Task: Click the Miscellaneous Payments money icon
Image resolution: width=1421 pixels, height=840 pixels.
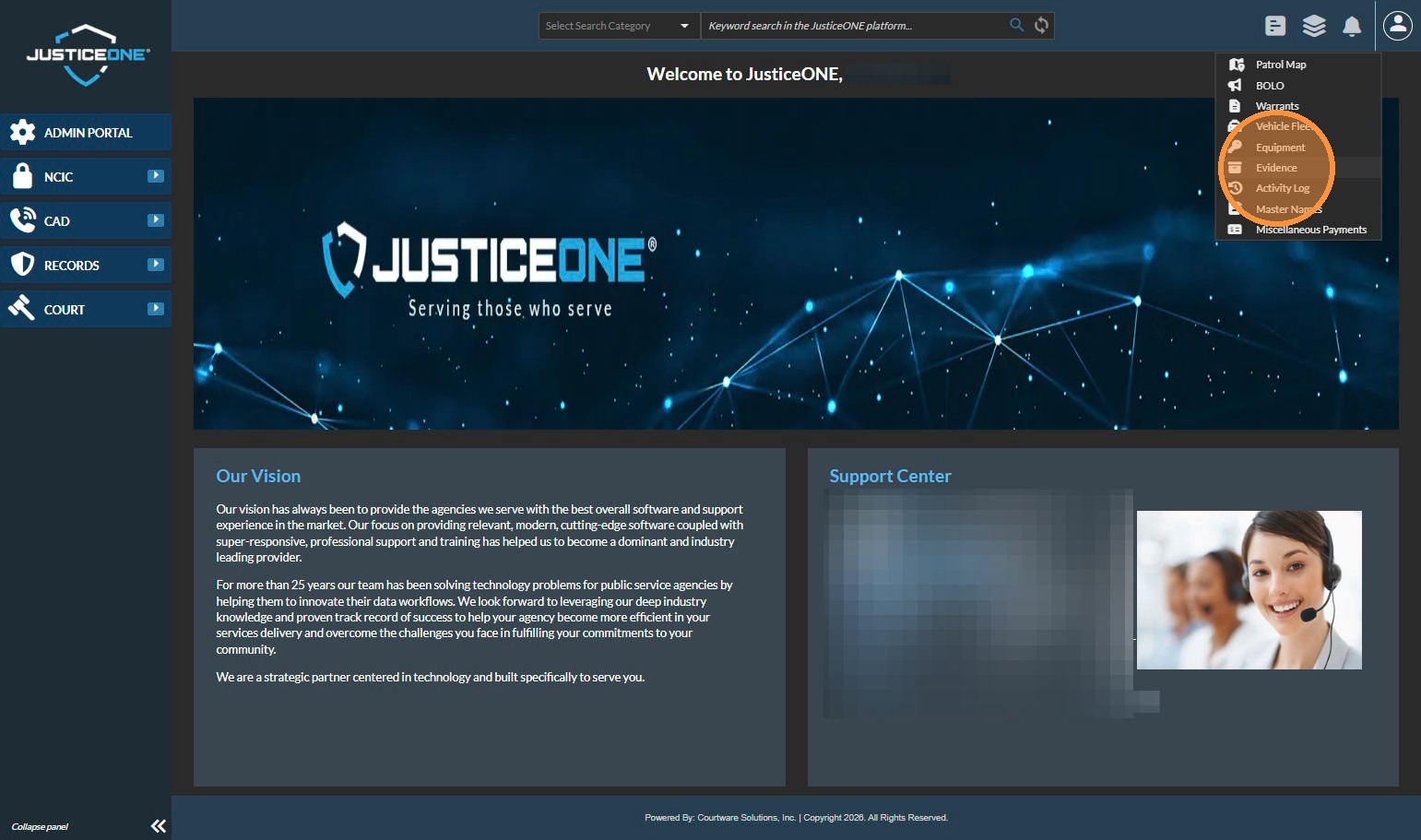Action: click(1235, 230)
